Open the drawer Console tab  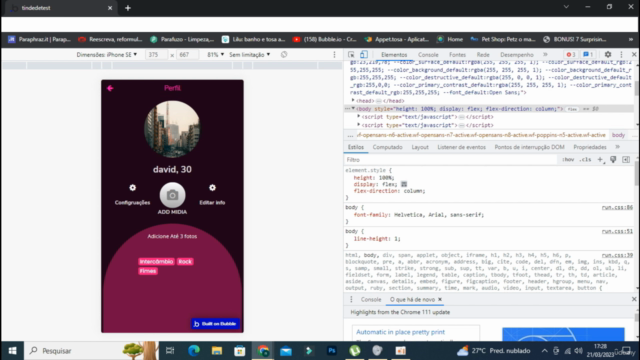coord(371,300)
